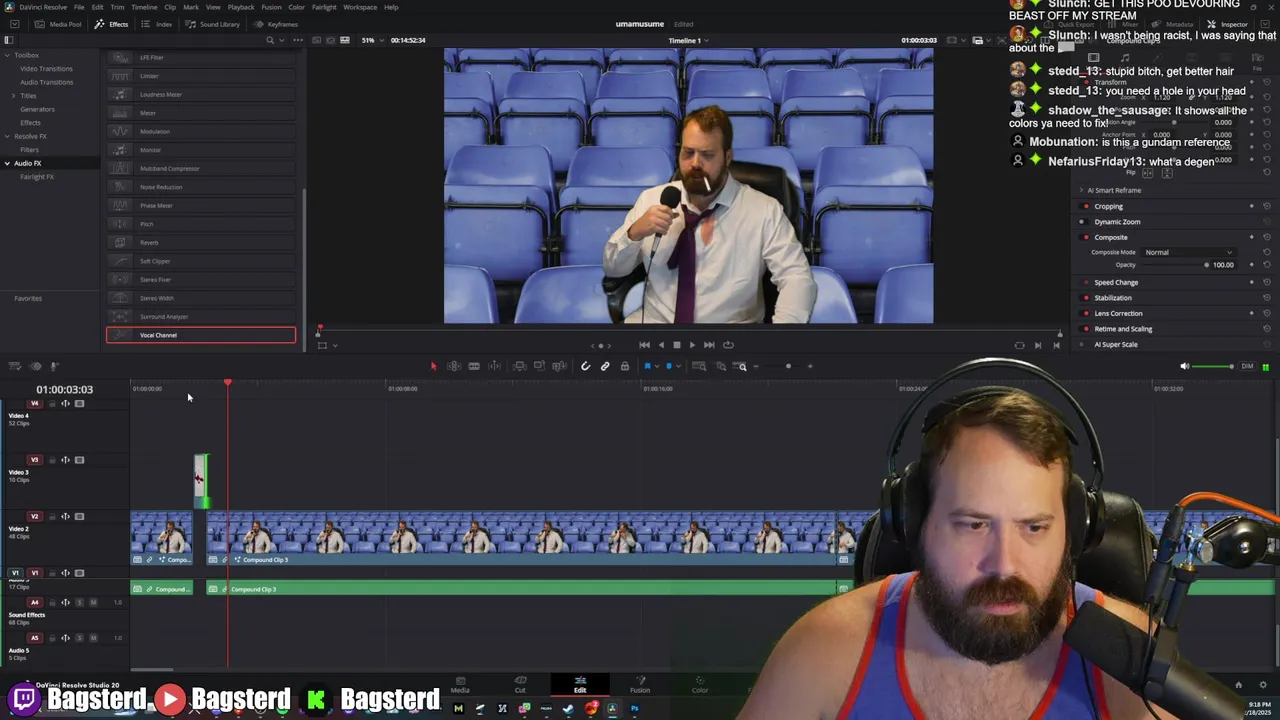
Task: Collapse the Resolve FX group
Action: (7, 136)
